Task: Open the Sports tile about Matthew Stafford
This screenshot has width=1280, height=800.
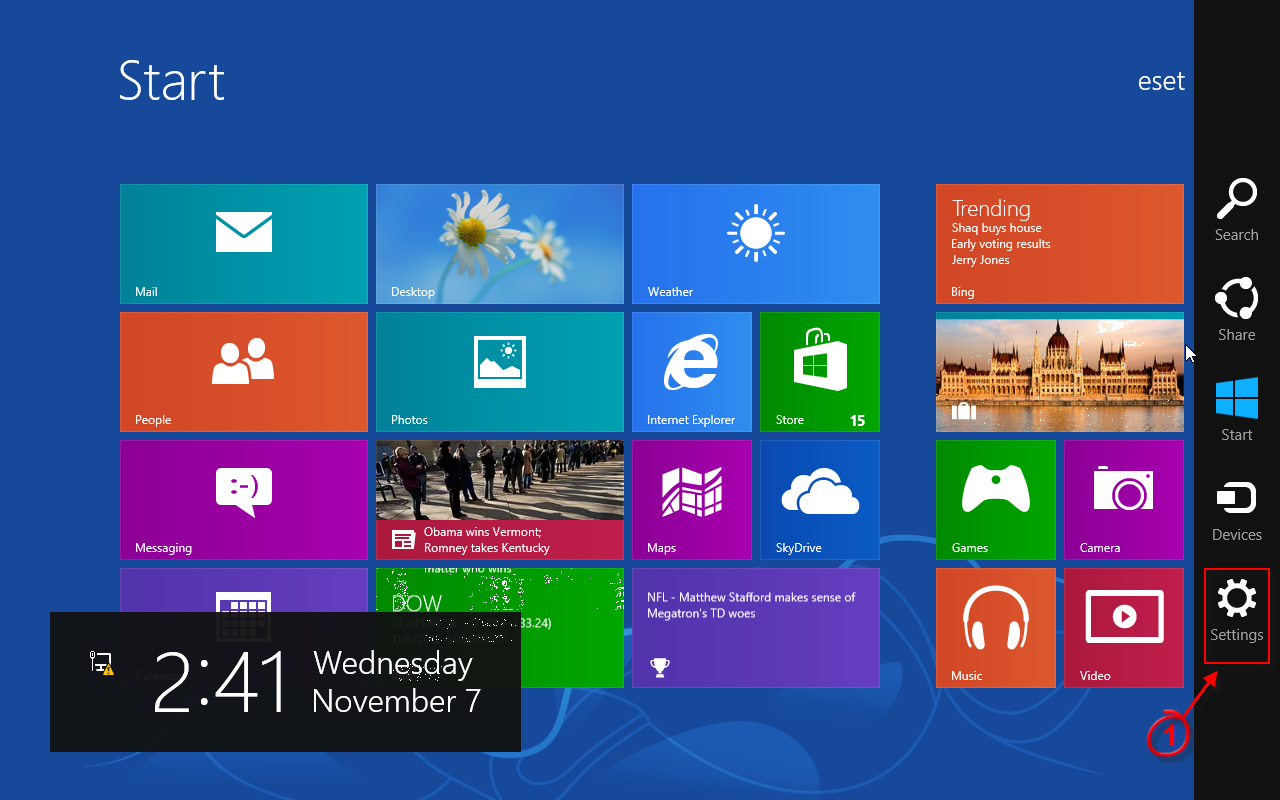Action: pyautogui.click(x=756, y=628)
